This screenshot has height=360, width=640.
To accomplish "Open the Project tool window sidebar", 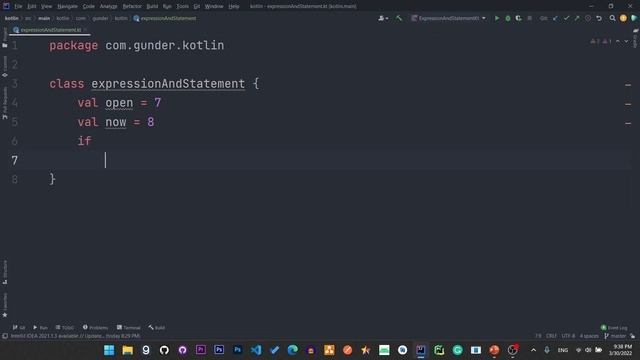I will pos(5,38).
